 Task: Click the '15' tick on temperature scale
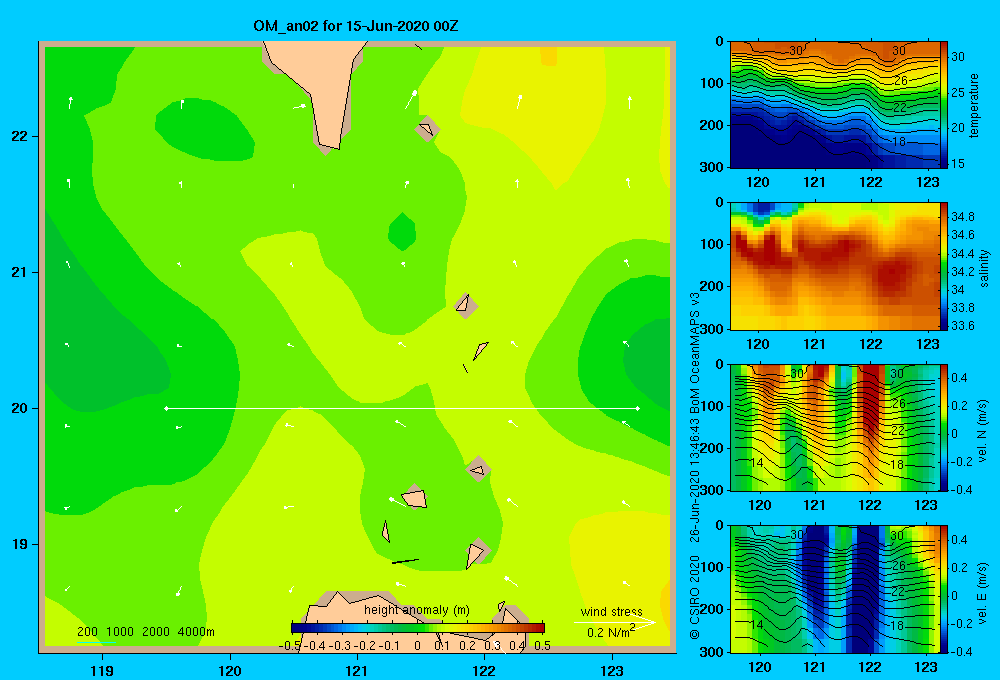(958, 163)
